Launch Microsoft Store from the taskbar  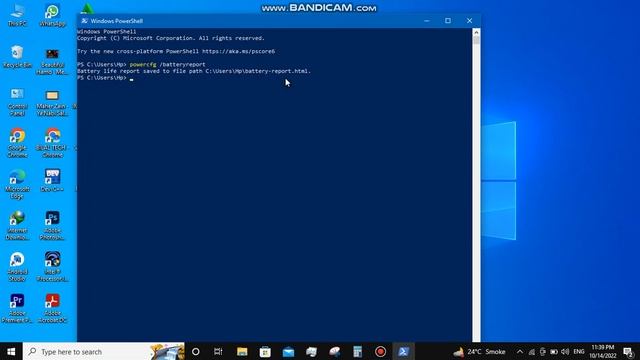point(265,351)
